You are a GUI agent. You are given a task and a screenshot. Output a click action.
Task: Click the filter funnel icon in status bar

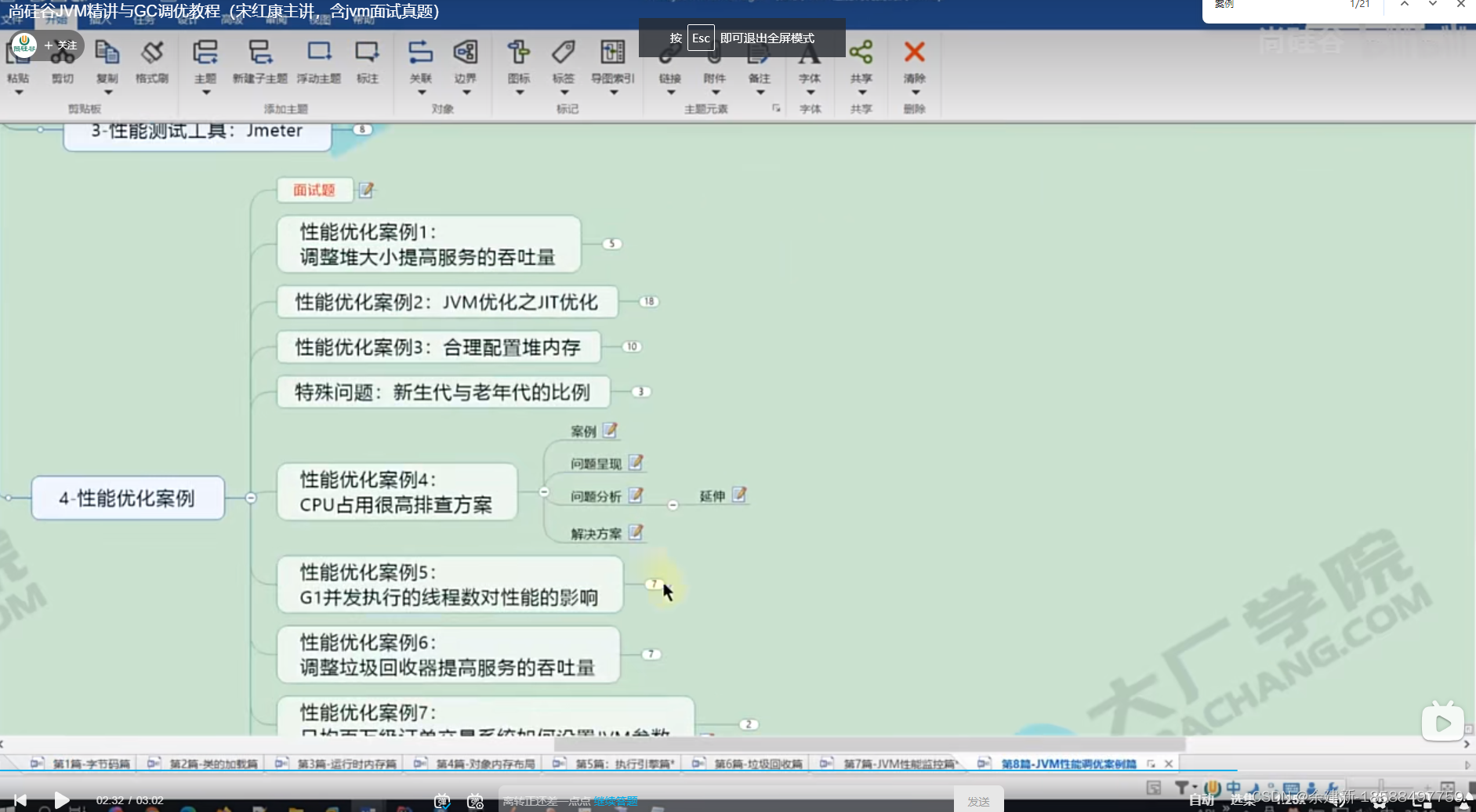coord(1181,787)
